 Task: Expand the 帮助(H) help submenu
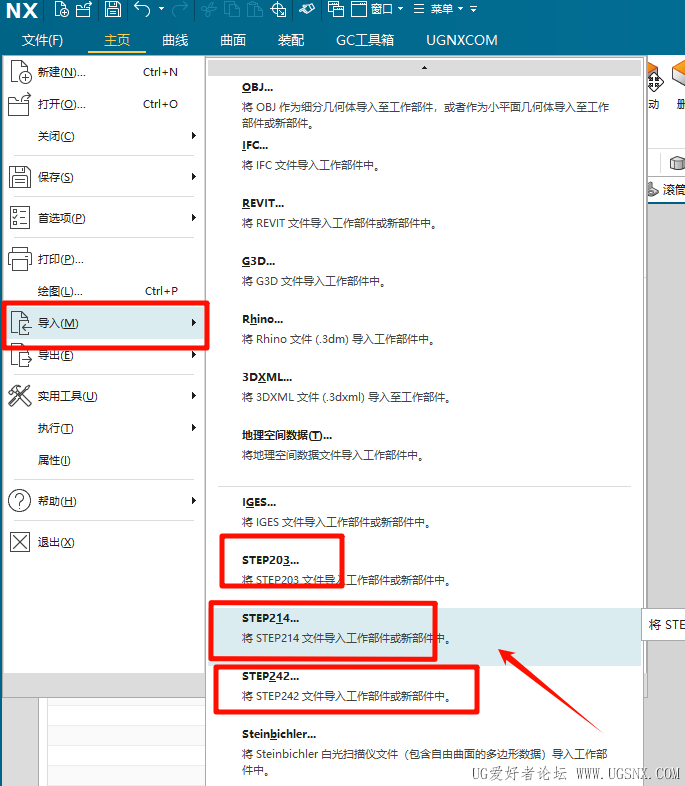pyautogui.click(x=104, y=501)
